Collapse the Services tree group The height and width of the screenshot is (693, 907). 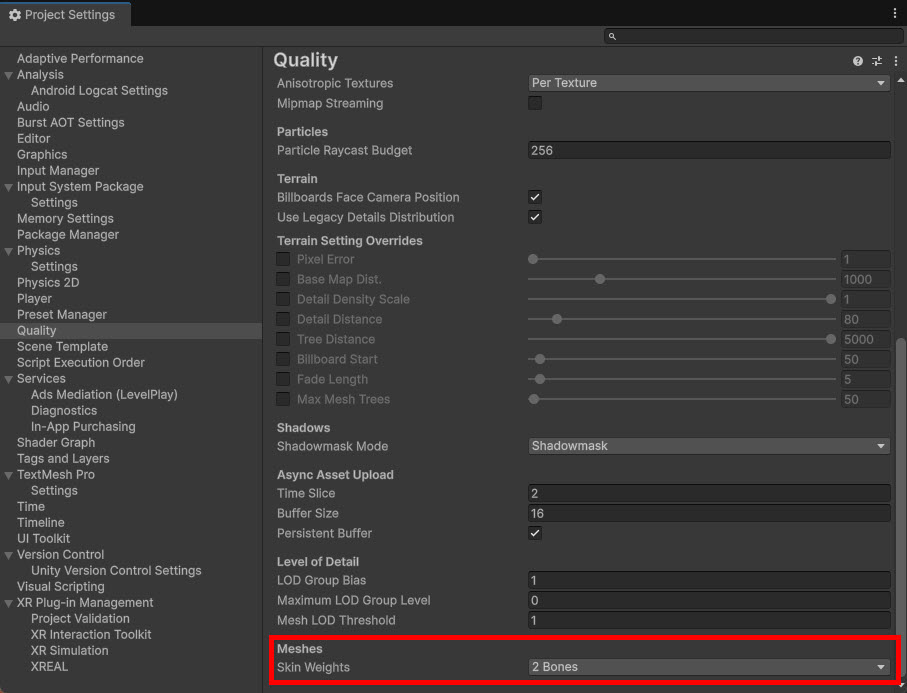(9, 379)
